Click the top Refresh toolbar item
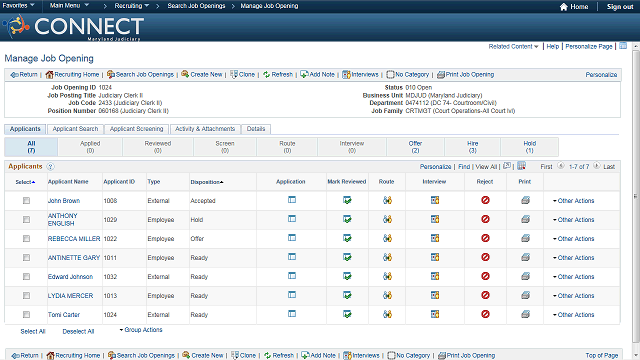 (x=278, y=75)
